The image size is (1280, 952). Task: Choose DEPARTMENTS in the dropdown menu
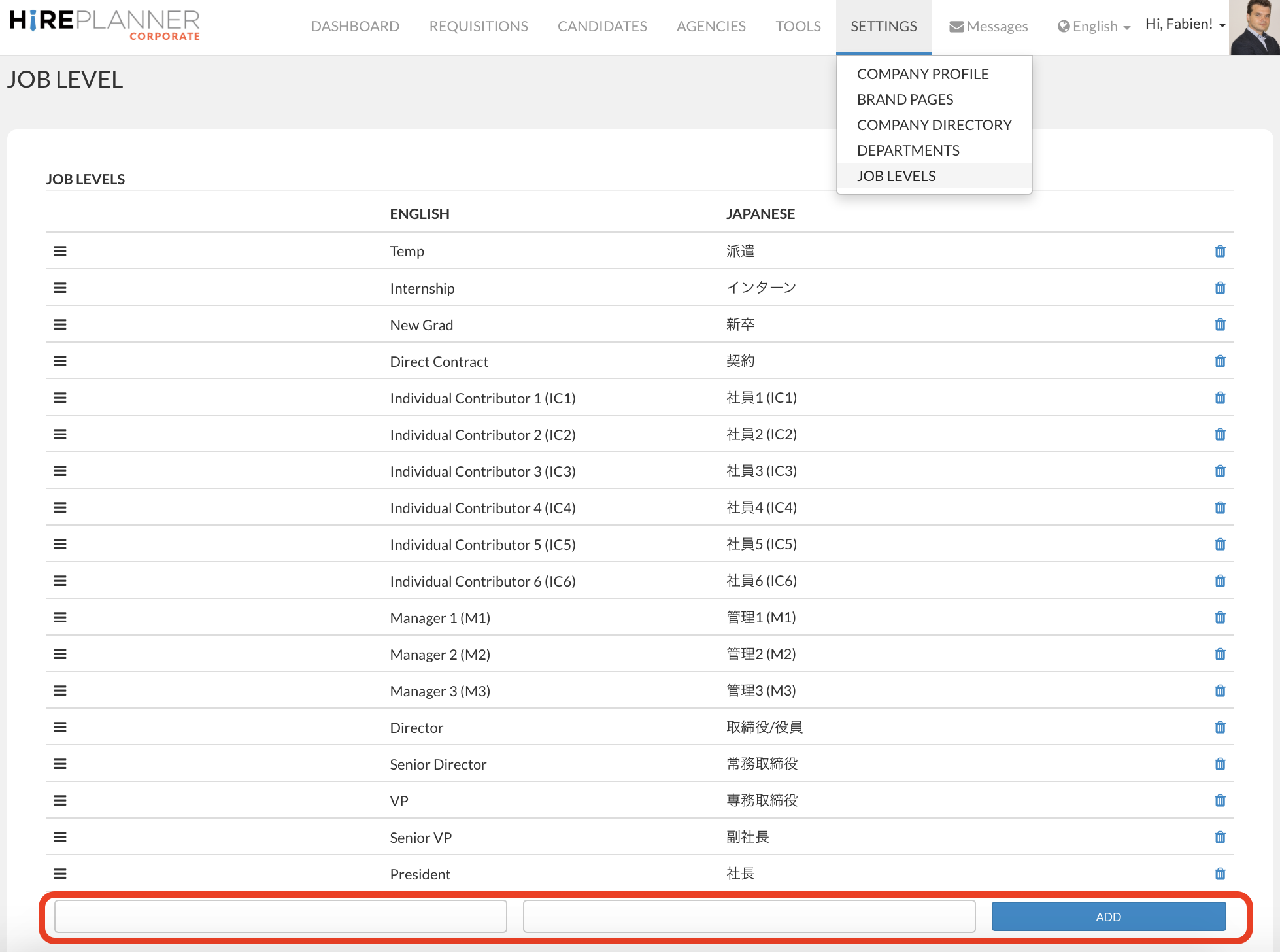[908, 150]
